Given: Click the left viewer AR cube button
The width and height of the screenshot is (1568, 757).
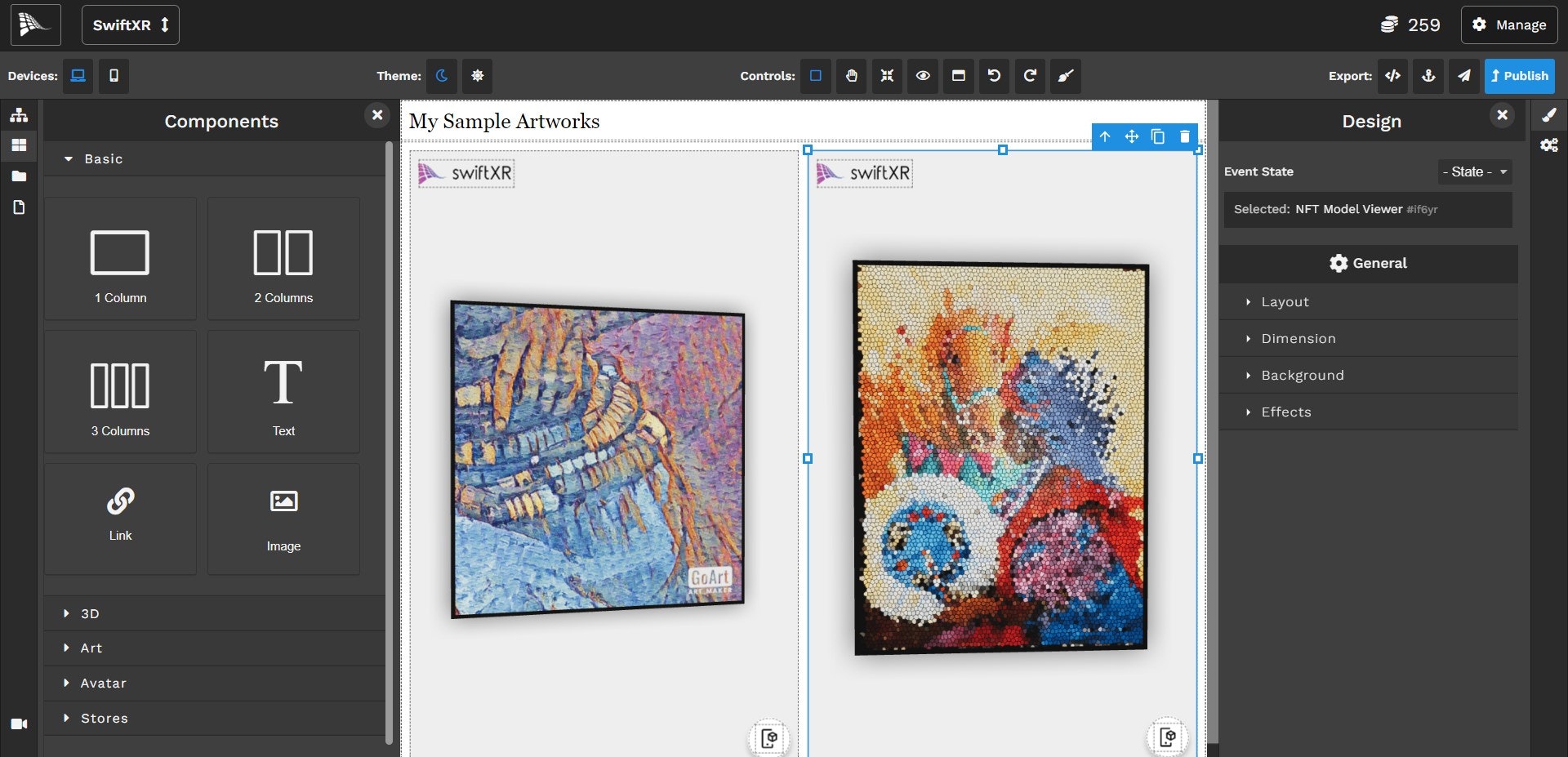Looking at the screenshot, I should (768, 738).
